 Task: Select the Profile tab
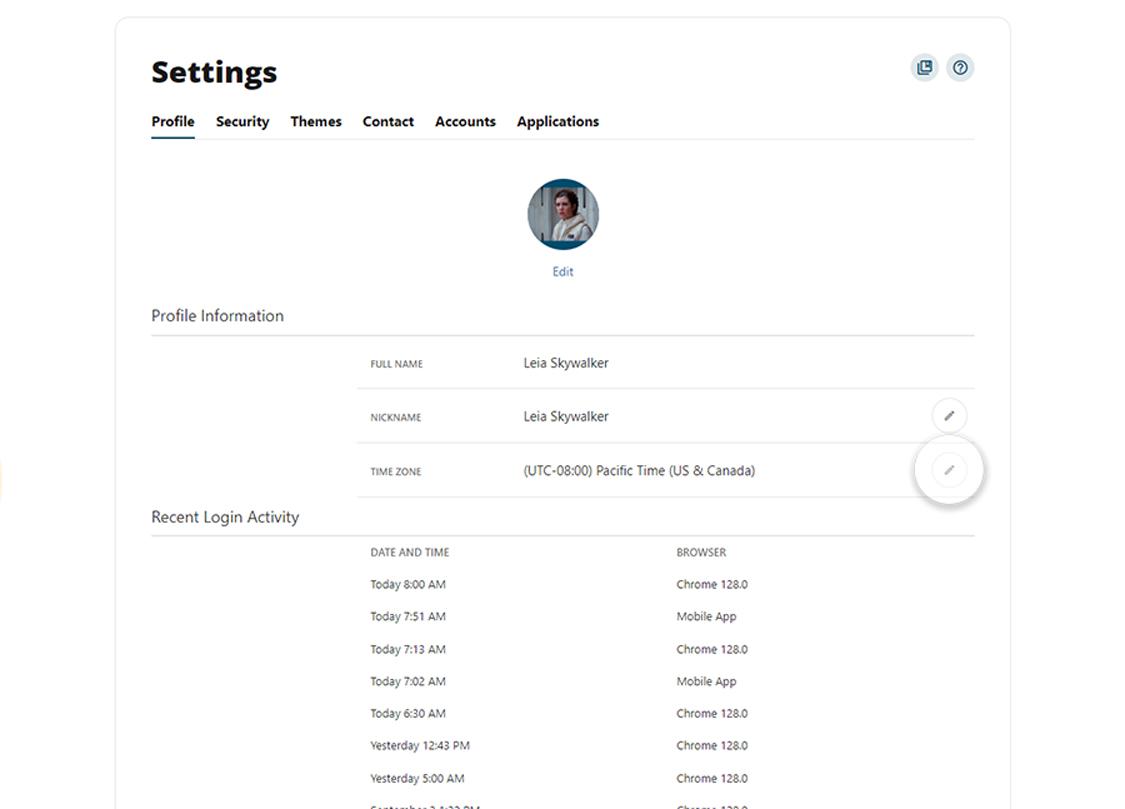coord(173,122)
